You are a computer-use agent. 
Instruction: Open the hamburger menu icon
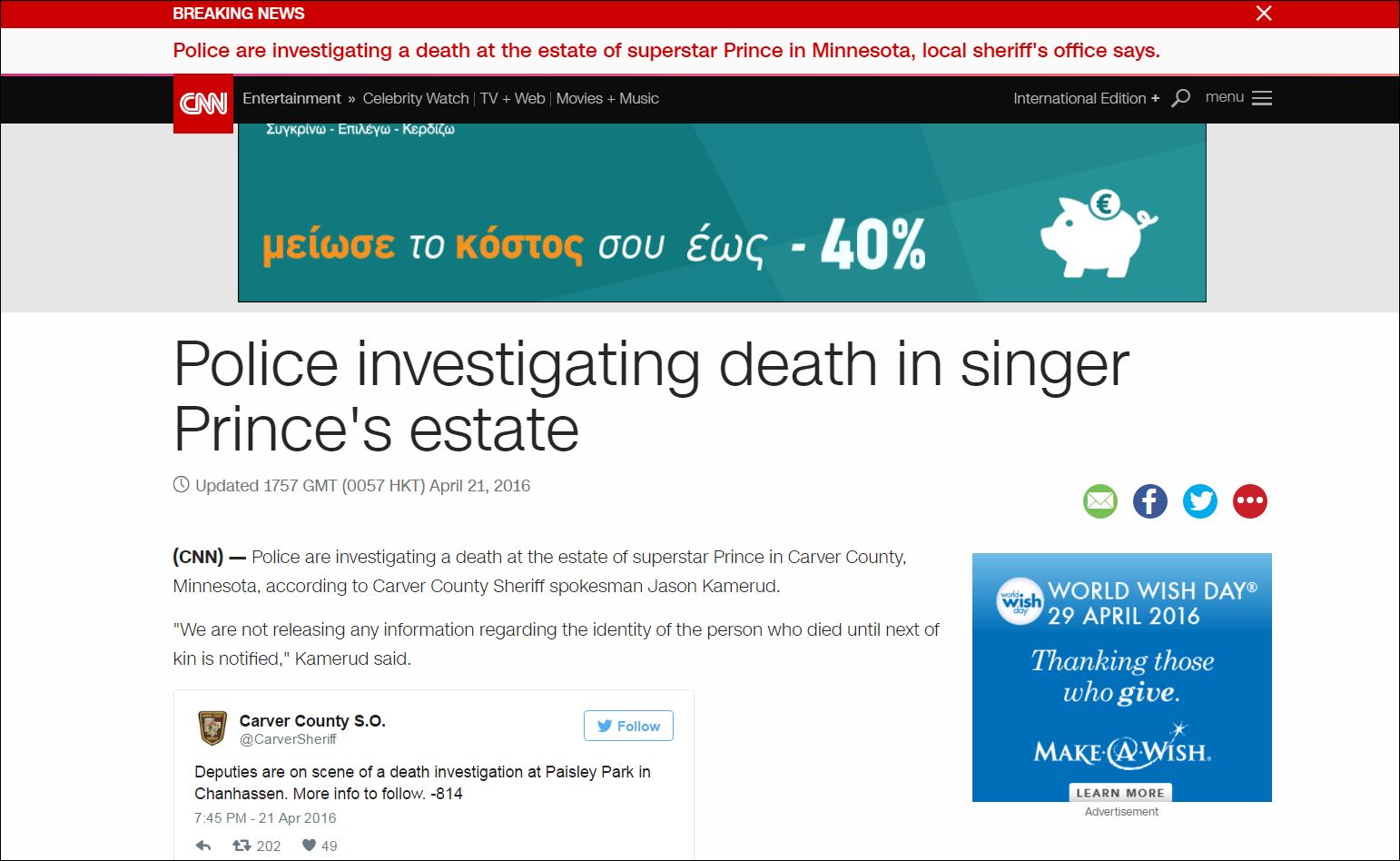pos(1261,98)
